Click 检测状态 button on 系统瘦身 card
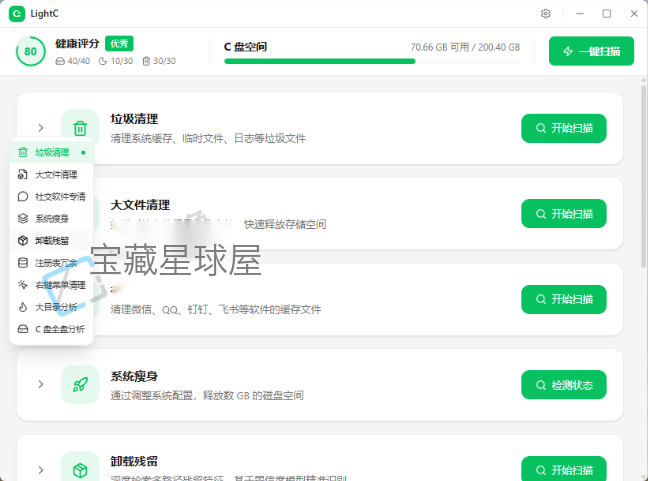 tap(564, 385)
